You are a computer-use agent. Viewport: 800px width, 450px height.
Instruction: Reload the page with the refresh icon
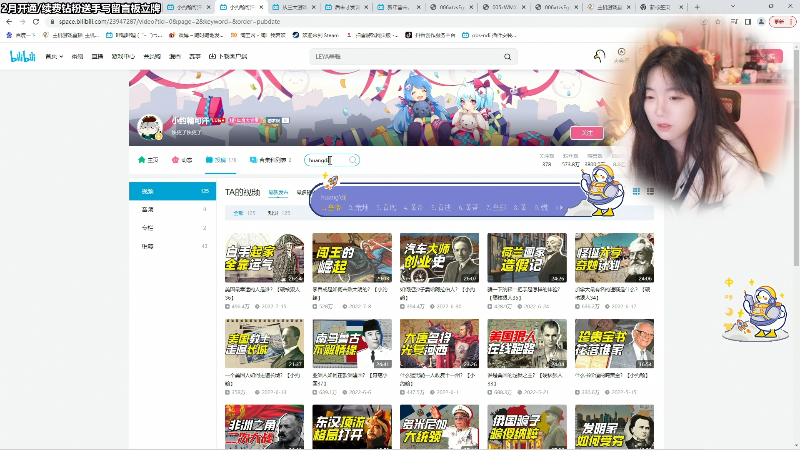36,22
